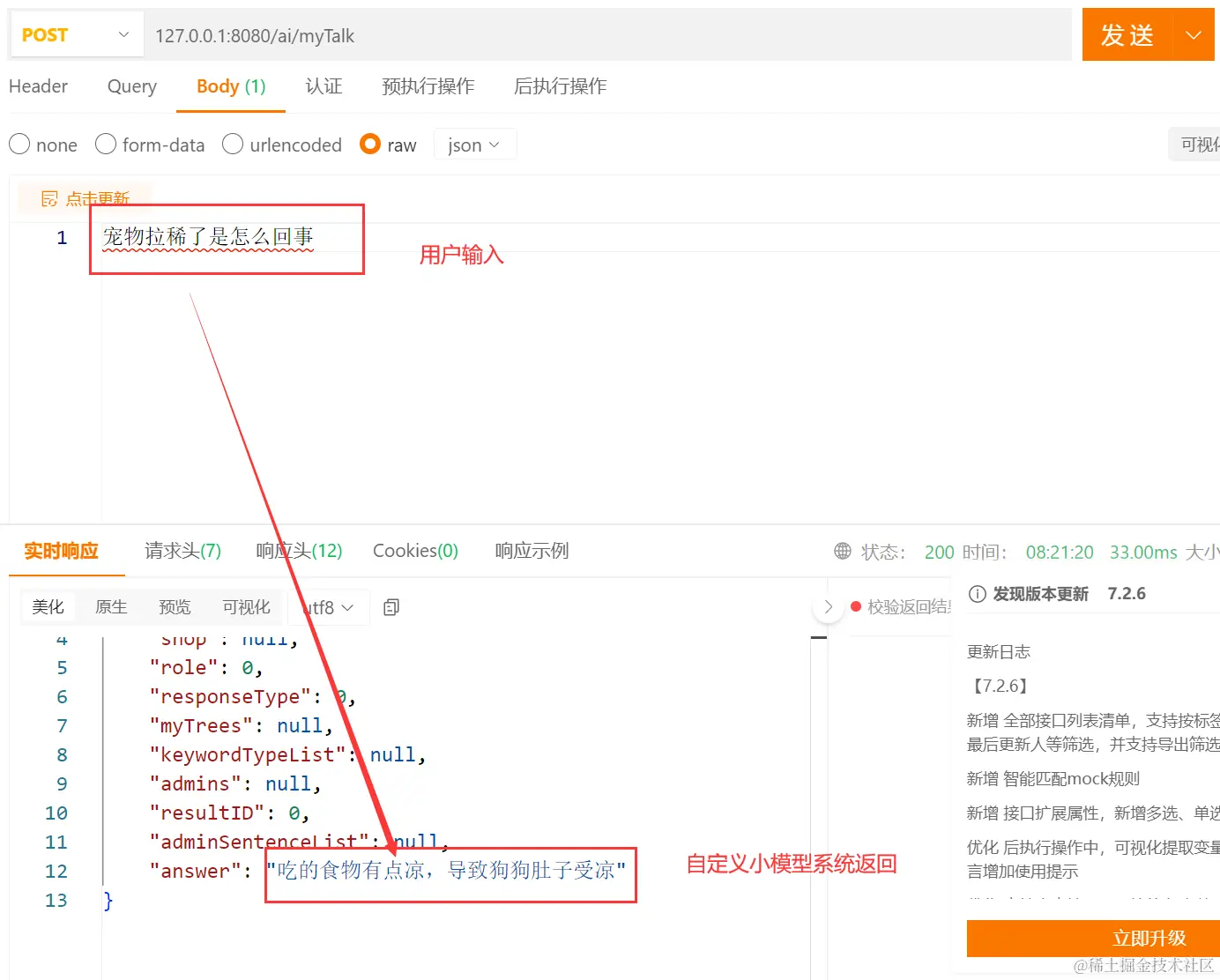Screen dimensions: 1220x980
Task: Click the info icon next to 发现版本更新
Action: tap(977, 593)
